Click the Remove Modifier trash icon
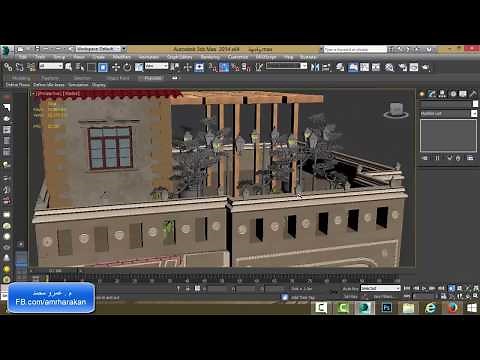Viewport: 480px width, 360px height. coord(458,158)
